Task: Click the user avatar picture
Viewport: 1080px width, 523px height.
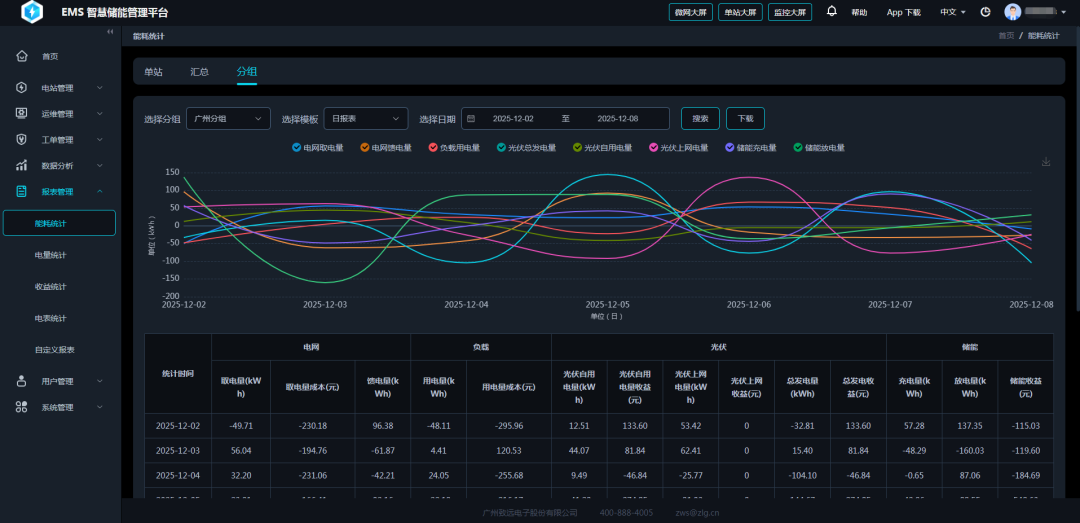Action: tap(1013, 12)
